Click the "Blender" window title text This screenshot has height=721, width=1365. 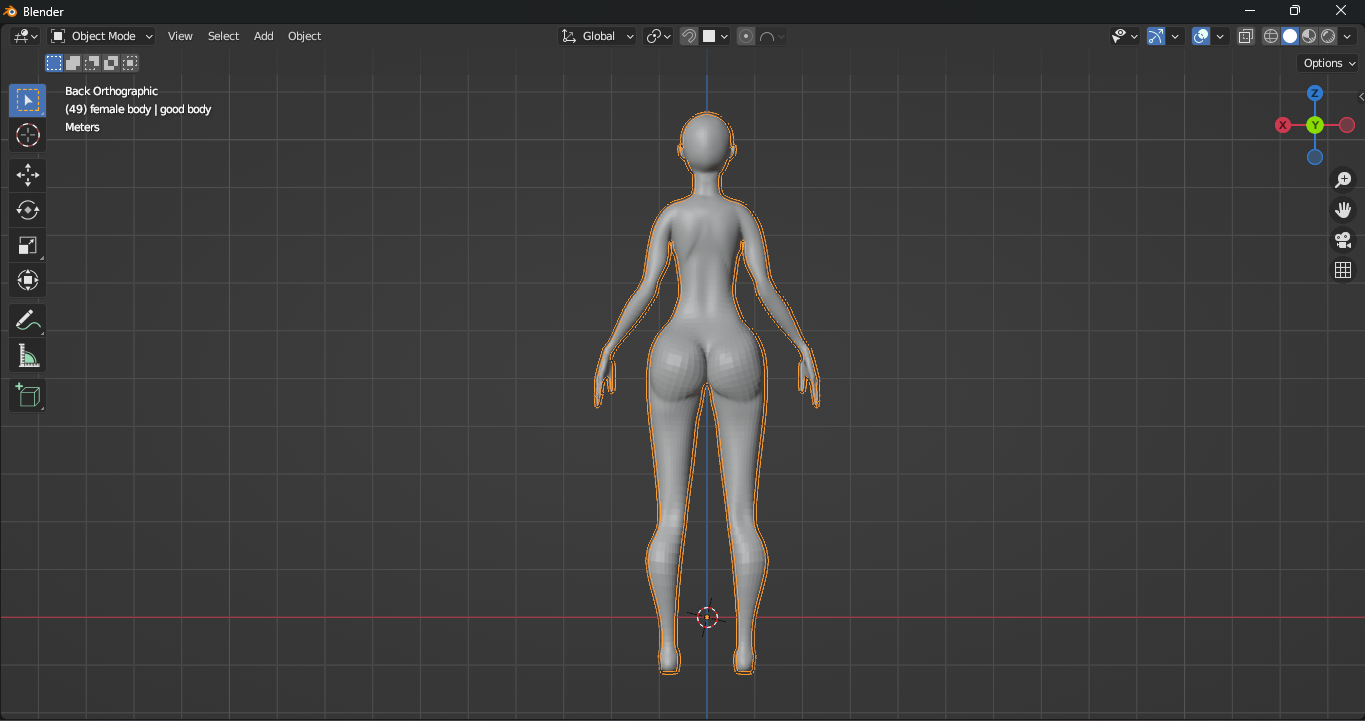tap(43, 11)
